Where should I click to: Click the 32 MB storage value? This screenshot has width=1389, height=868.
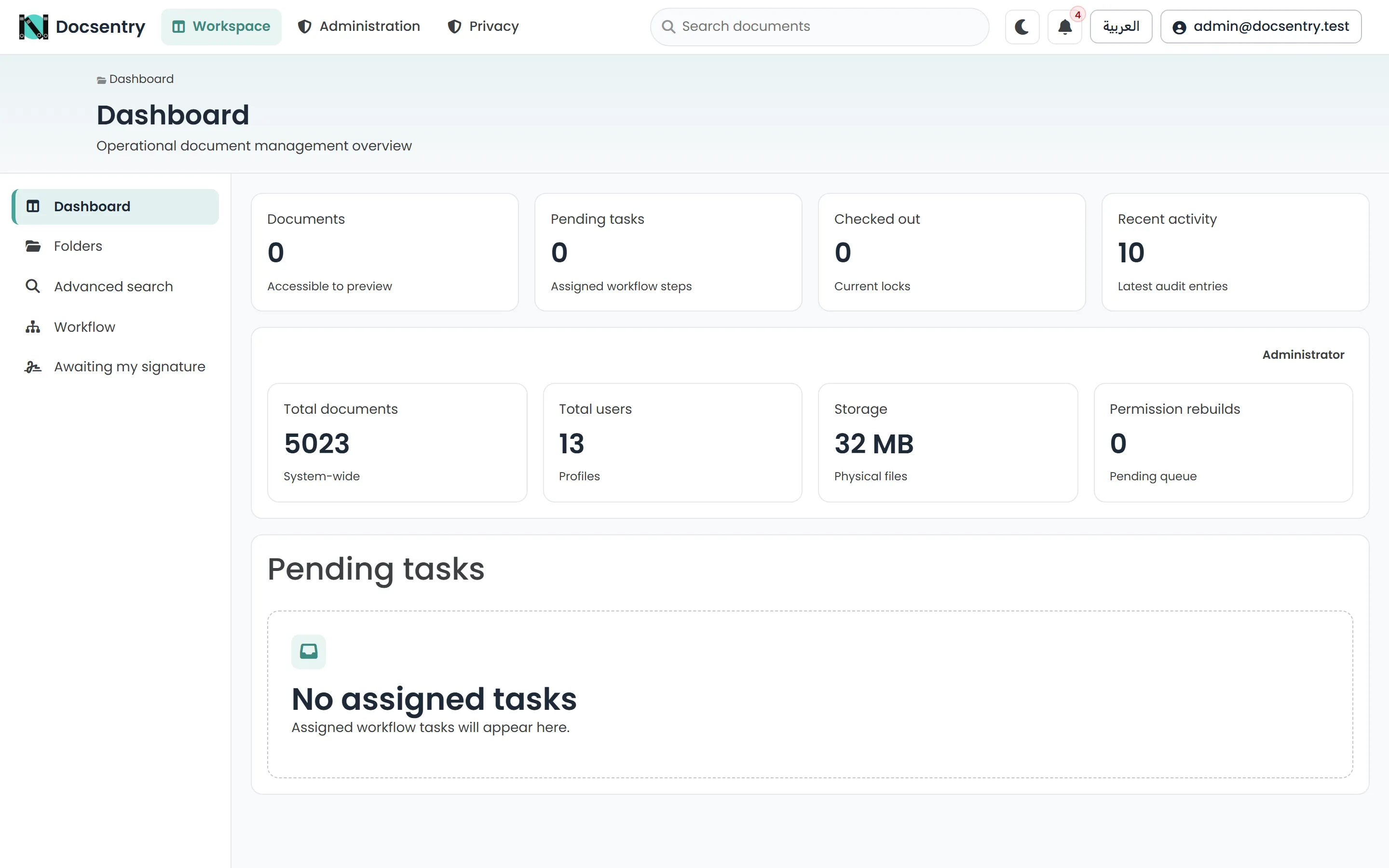pyautogui.click(x=873, y=443)
